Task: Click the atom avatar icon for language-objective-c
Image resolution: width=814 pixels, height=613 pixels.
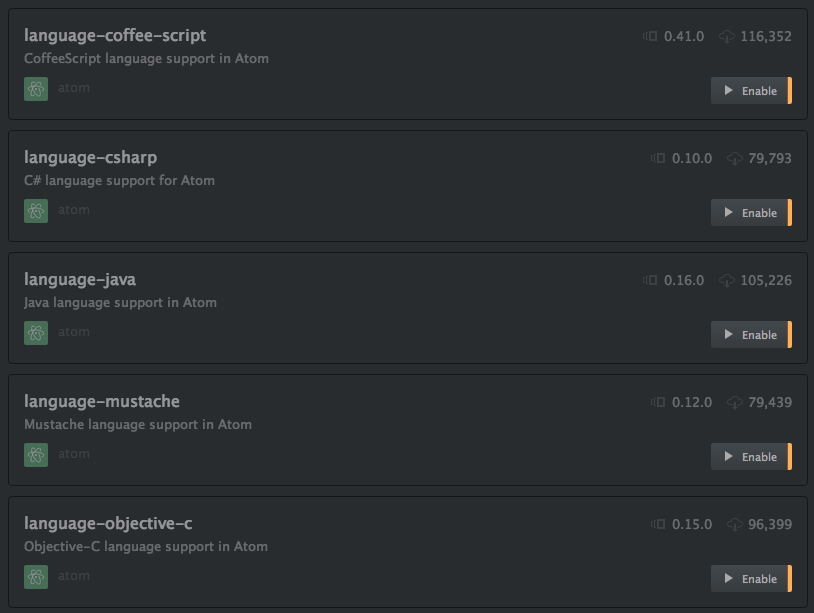Action: [36, 577]
